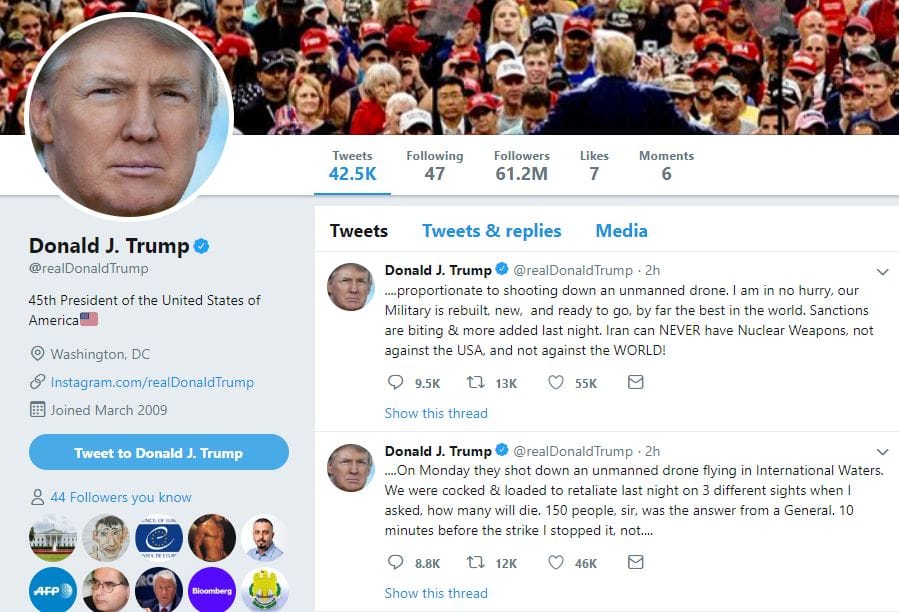This screenshot has width=899, height=612.
Task: Expand options chevron on second tweet
Action: pyautogui.click(x=882, y=452)
